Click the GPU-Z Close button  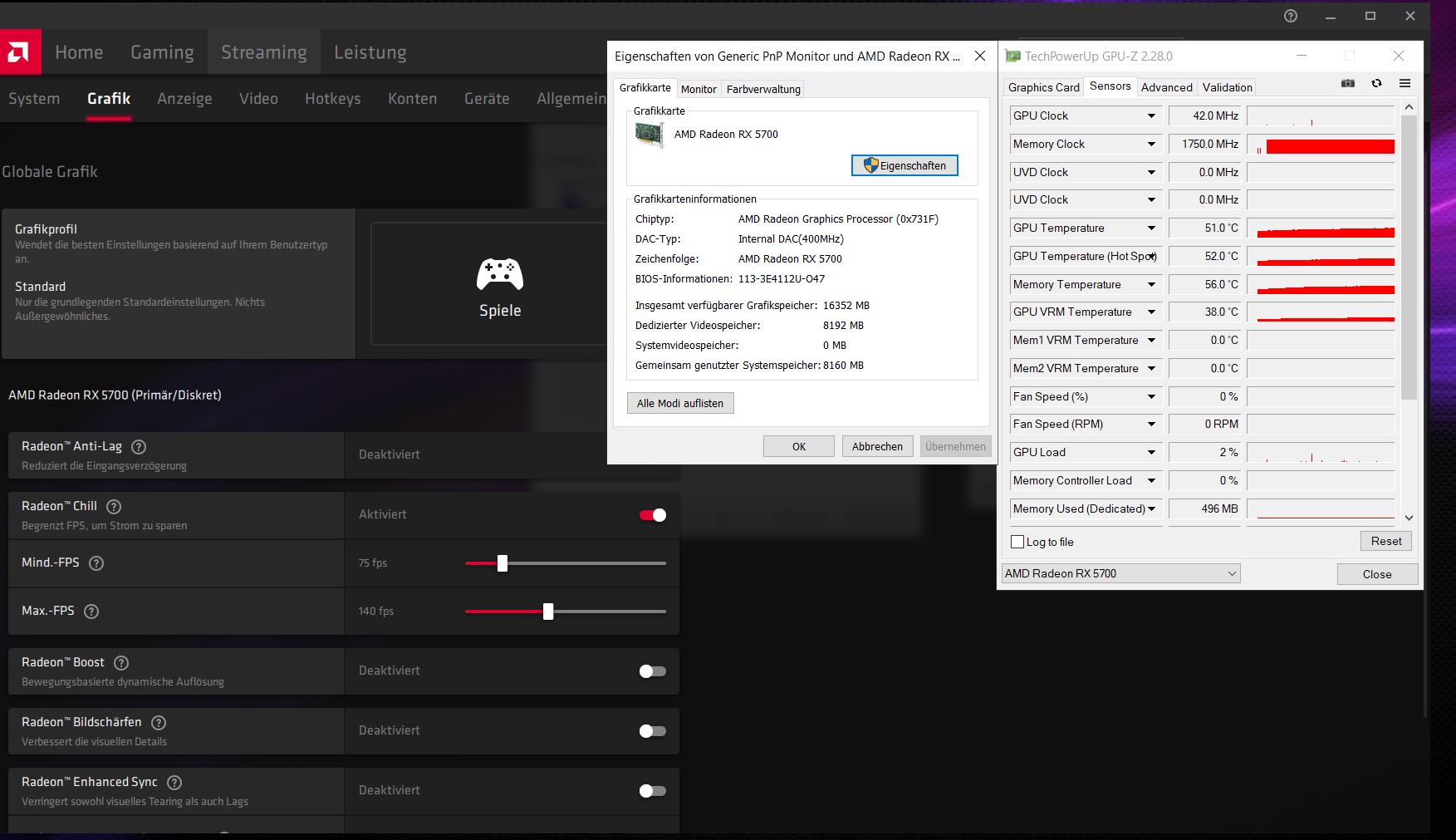(1377, 574)
